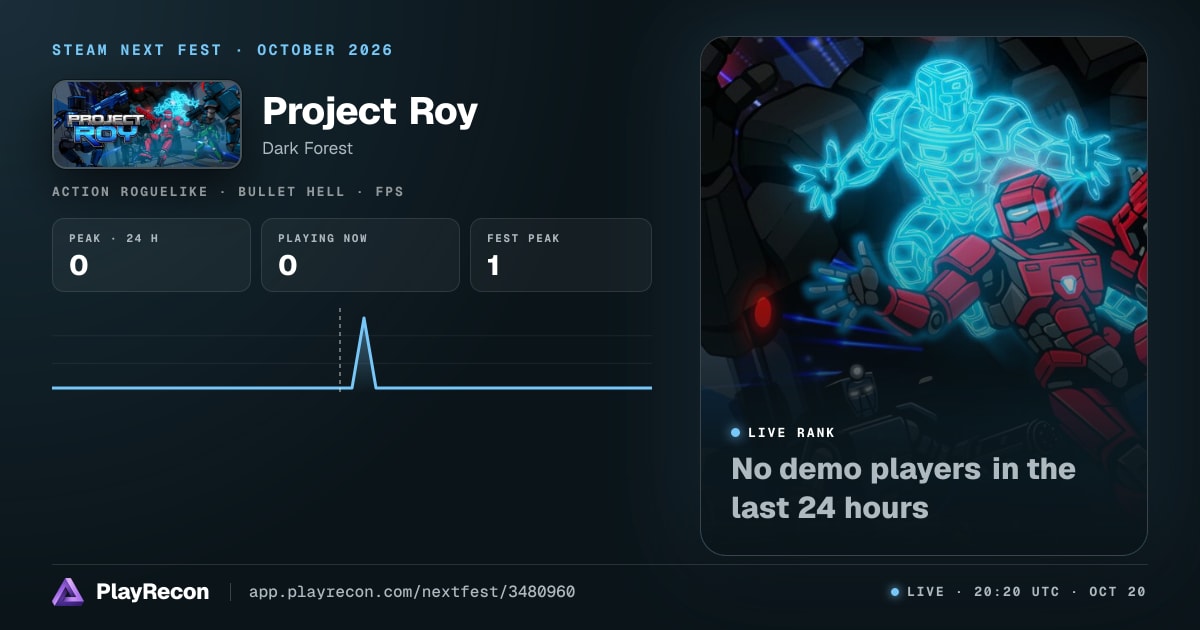Select the Fest Peak stat card
This screenshot has width=1200, height=630.
tap(561, 255)
